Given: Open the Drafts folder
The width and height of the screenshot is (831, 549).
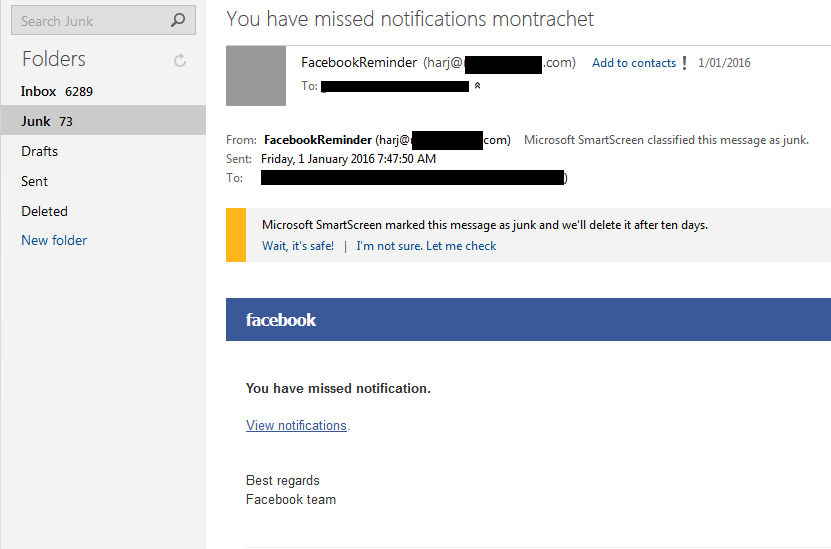Looking at the screenshot, I should [103, 151].
